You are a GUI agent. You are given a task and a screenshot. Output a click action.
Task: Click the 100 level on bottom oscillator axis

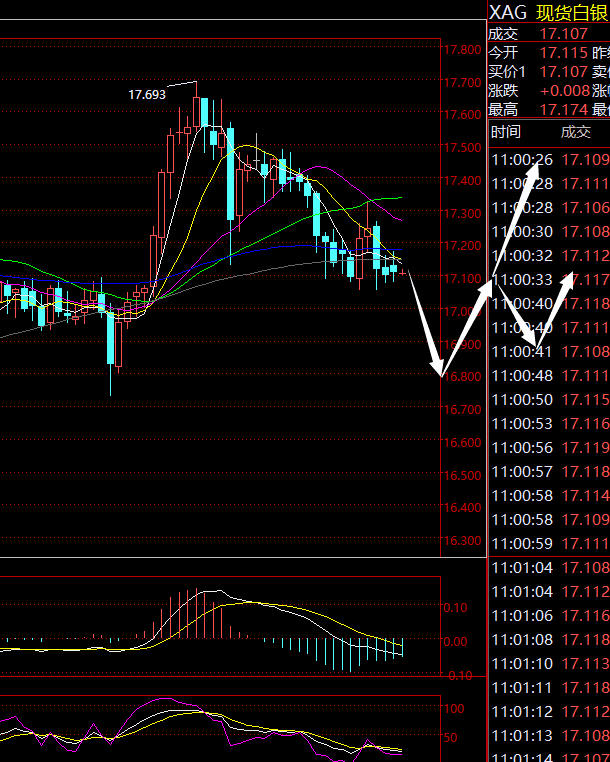point(455,709)
